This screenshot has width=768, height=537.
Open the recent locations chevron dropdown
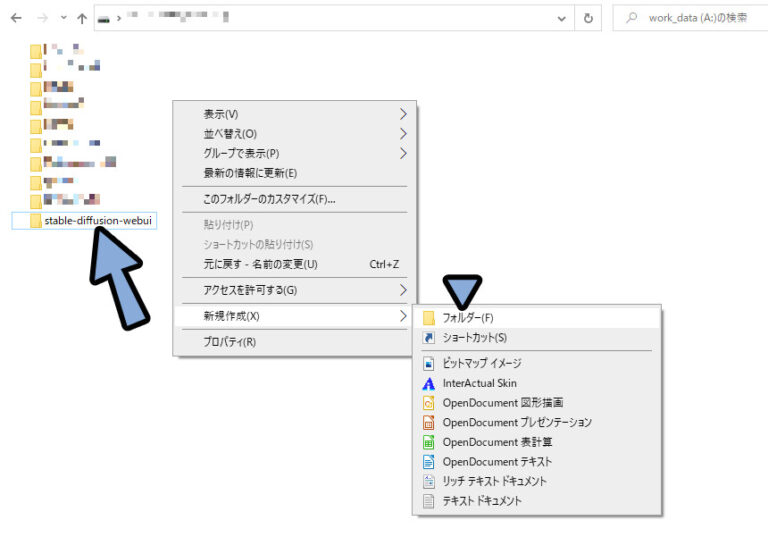[x=64, y=18]
